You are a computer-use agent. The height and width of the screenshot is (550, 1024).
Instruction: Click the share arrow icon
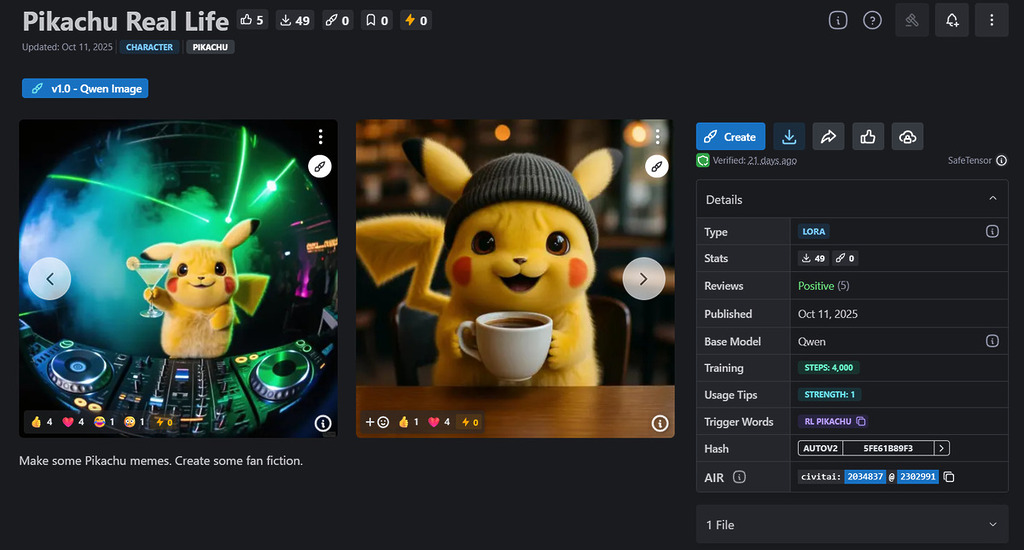click(829, 137)
